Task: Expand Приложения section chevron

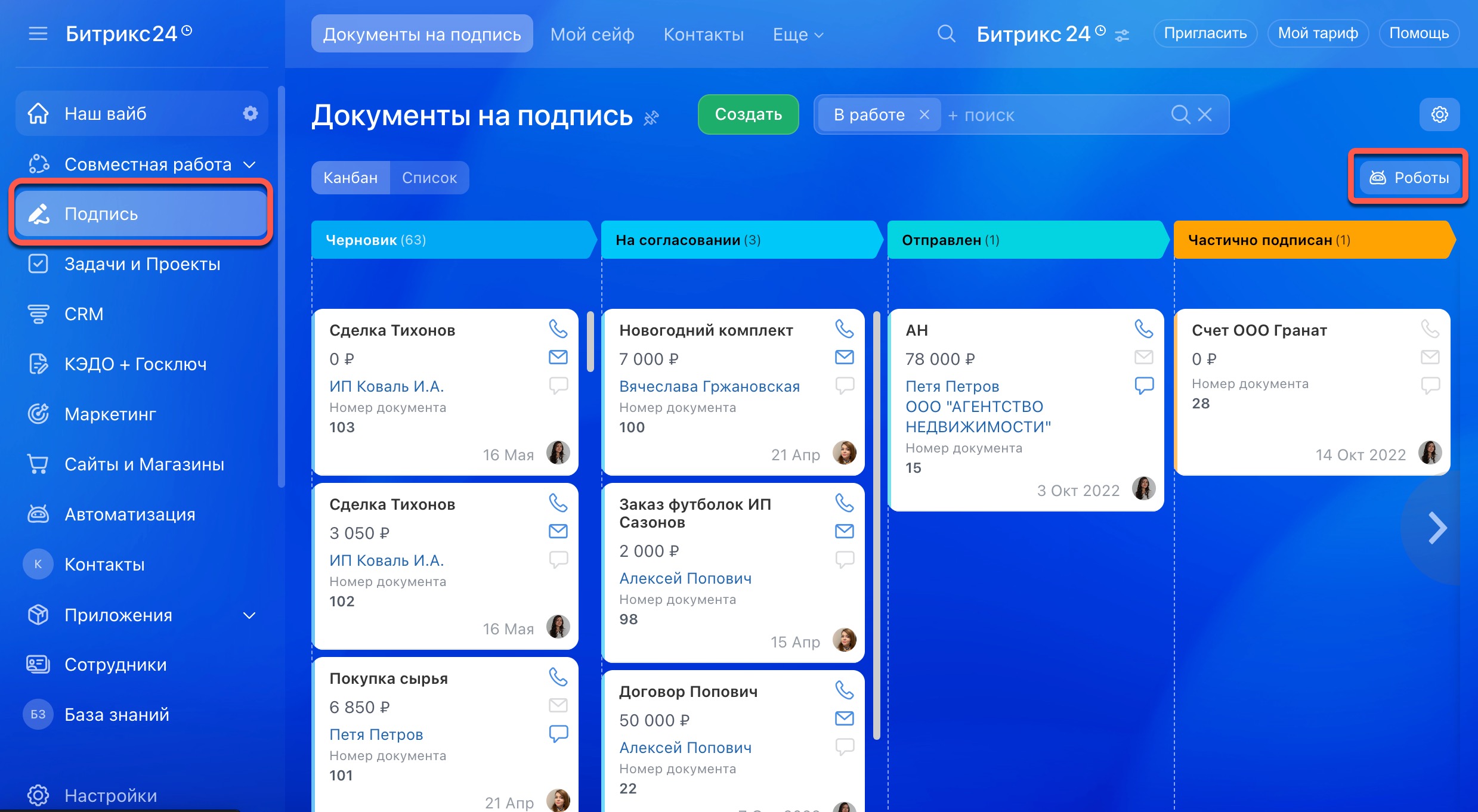Action: [250, 615]
